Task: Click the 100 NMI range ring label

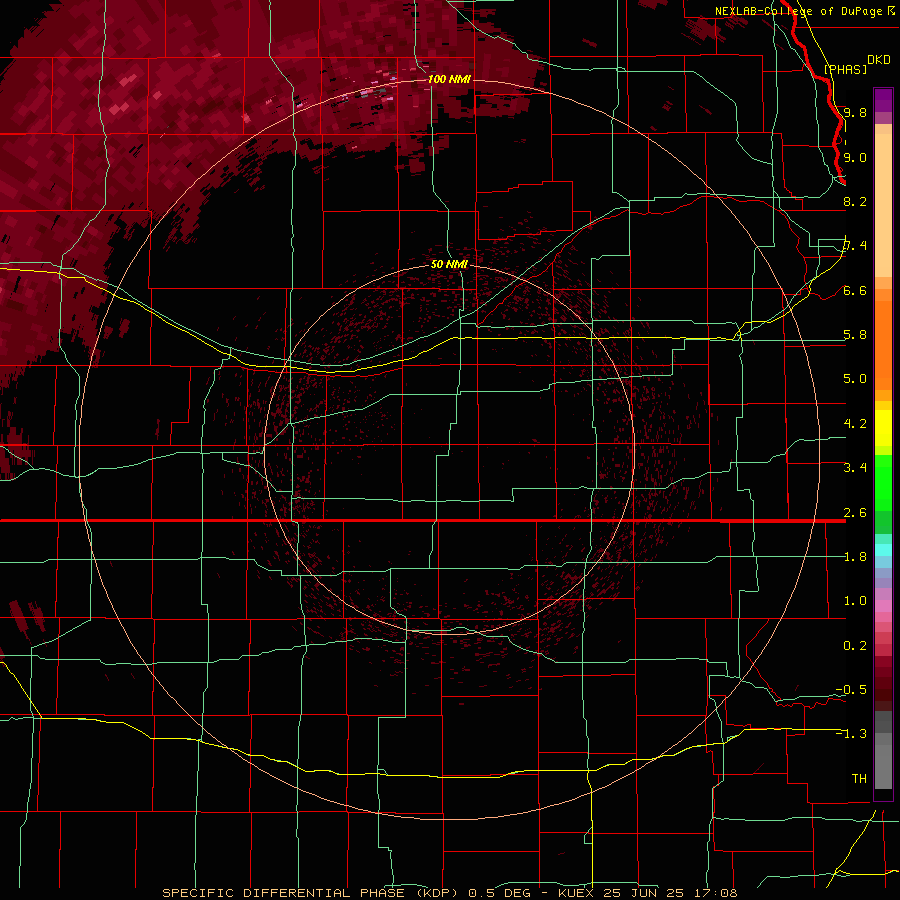Action: [x=449, y=79]
